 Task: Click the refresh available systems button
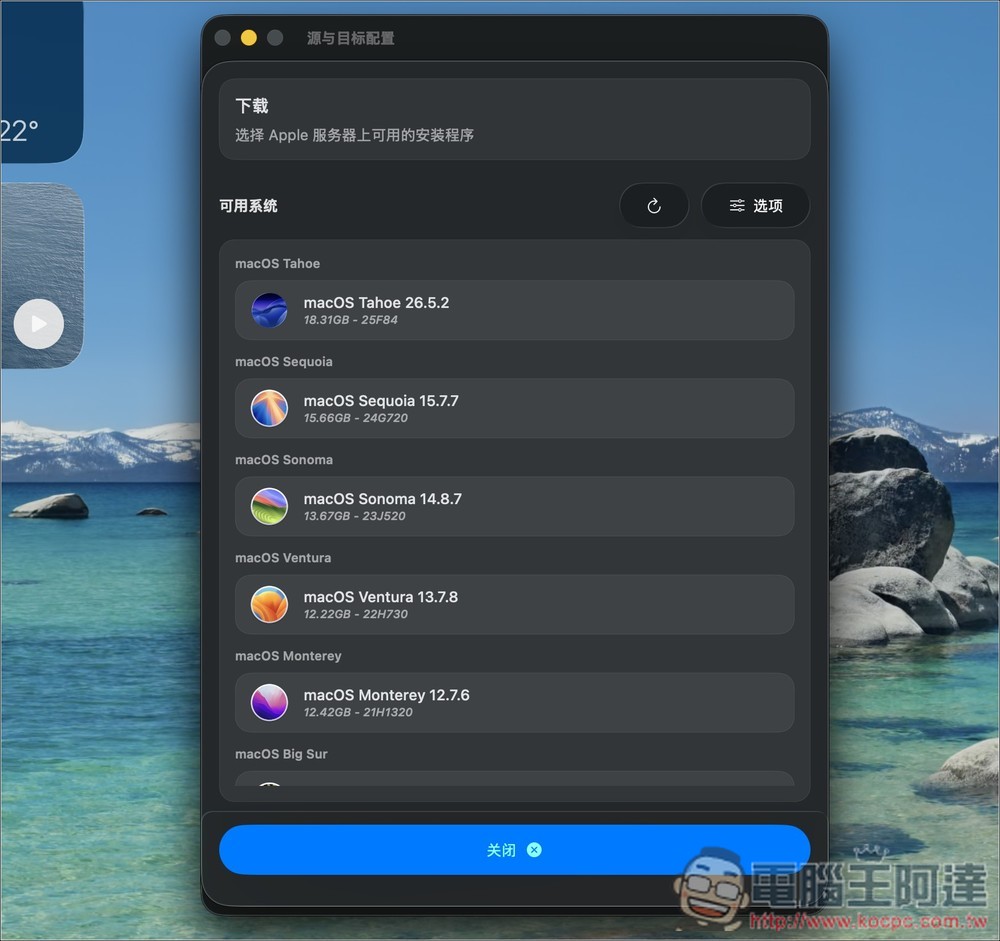(x=654, y=205)
